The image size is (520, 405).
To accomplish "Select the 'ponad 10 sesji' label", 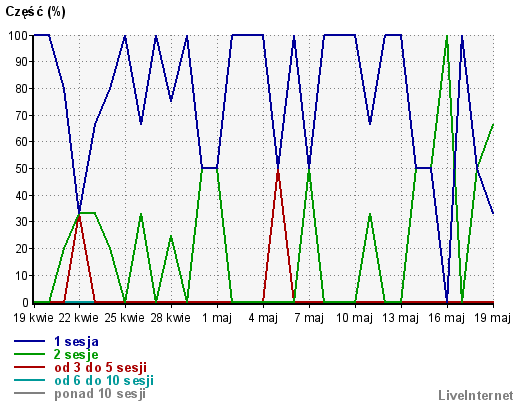I will (x=100, y=393).
